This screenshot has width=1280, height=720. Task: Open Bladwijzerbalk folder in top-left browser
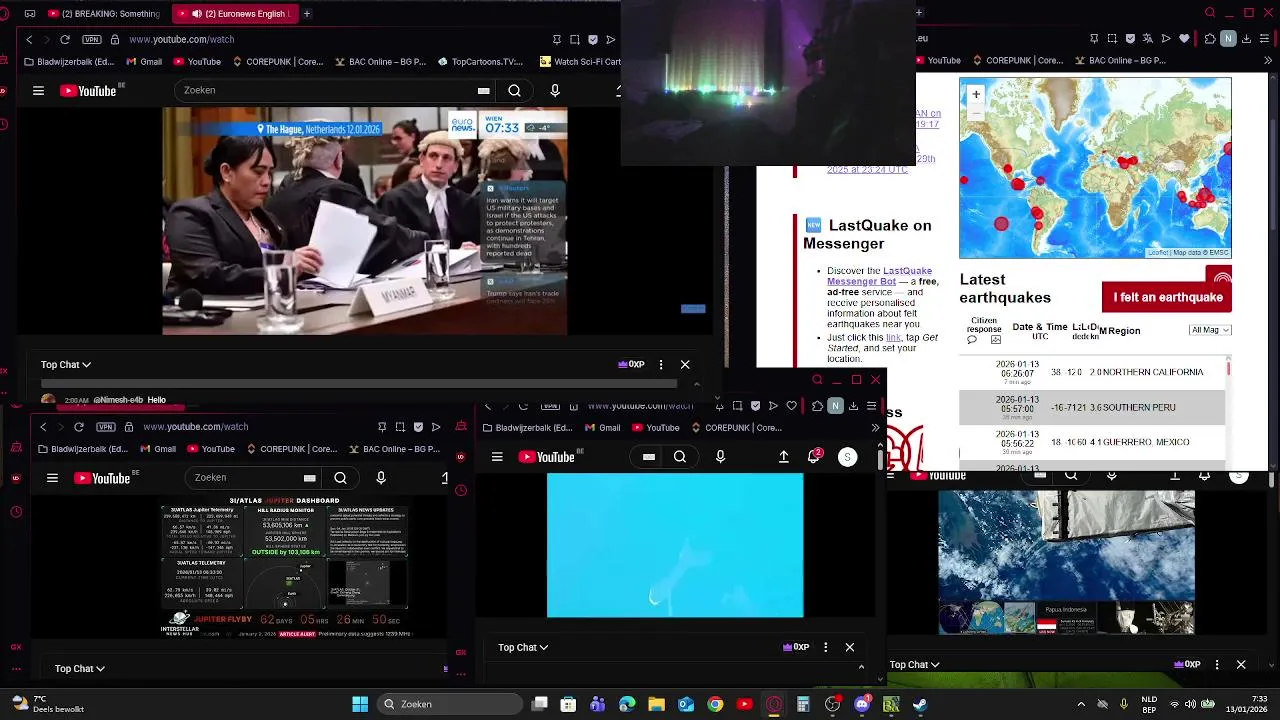pyautogui.click(x=68, y=61)
